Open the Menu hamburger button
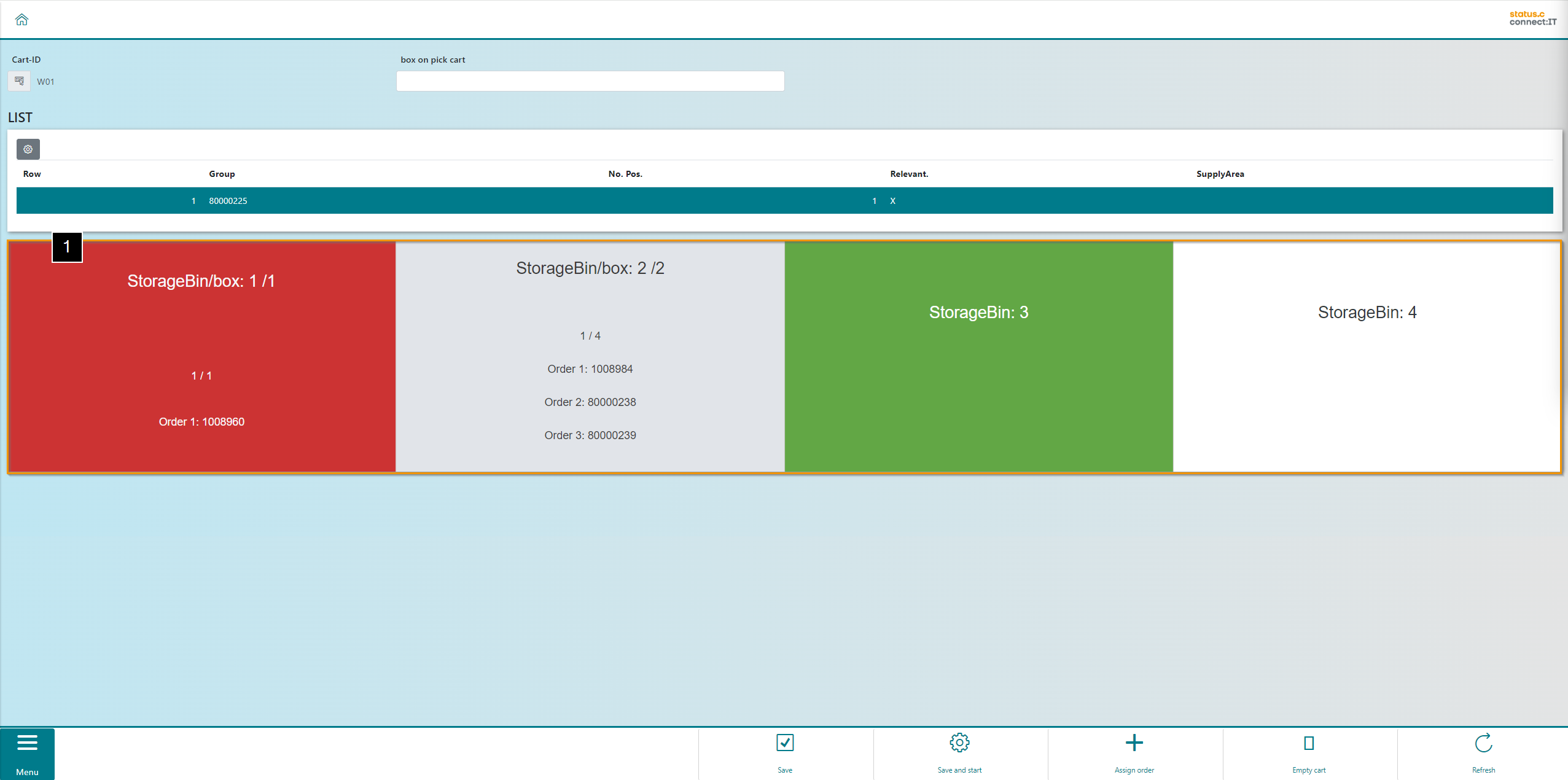Viewport: 1568px width, 780px height. pyautogui.click(x=27, y=753)
